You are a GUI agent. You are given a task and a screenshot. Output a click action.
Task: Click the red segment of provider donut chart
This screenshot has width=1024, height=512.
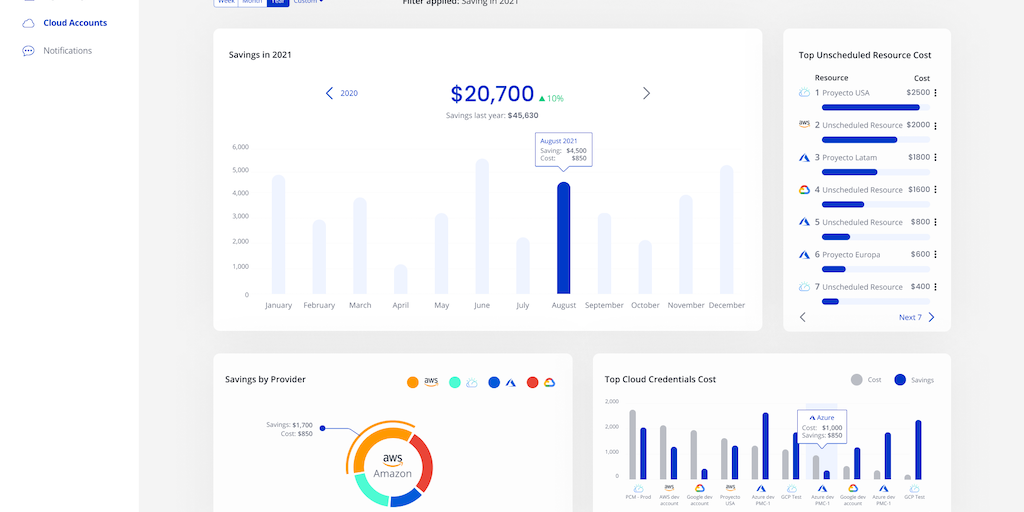[423, 462]
